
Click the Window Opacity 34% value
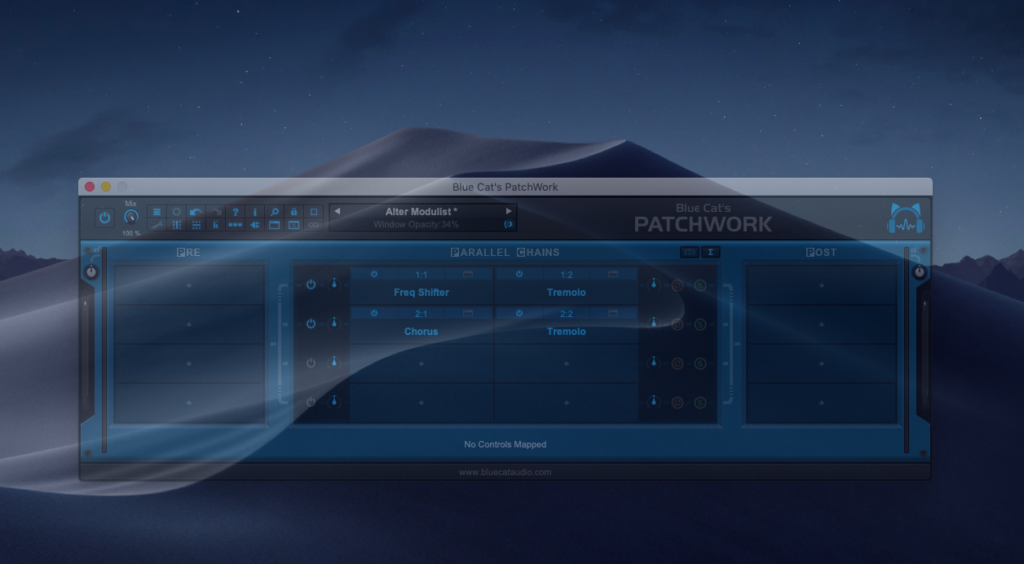coord(416,225)
